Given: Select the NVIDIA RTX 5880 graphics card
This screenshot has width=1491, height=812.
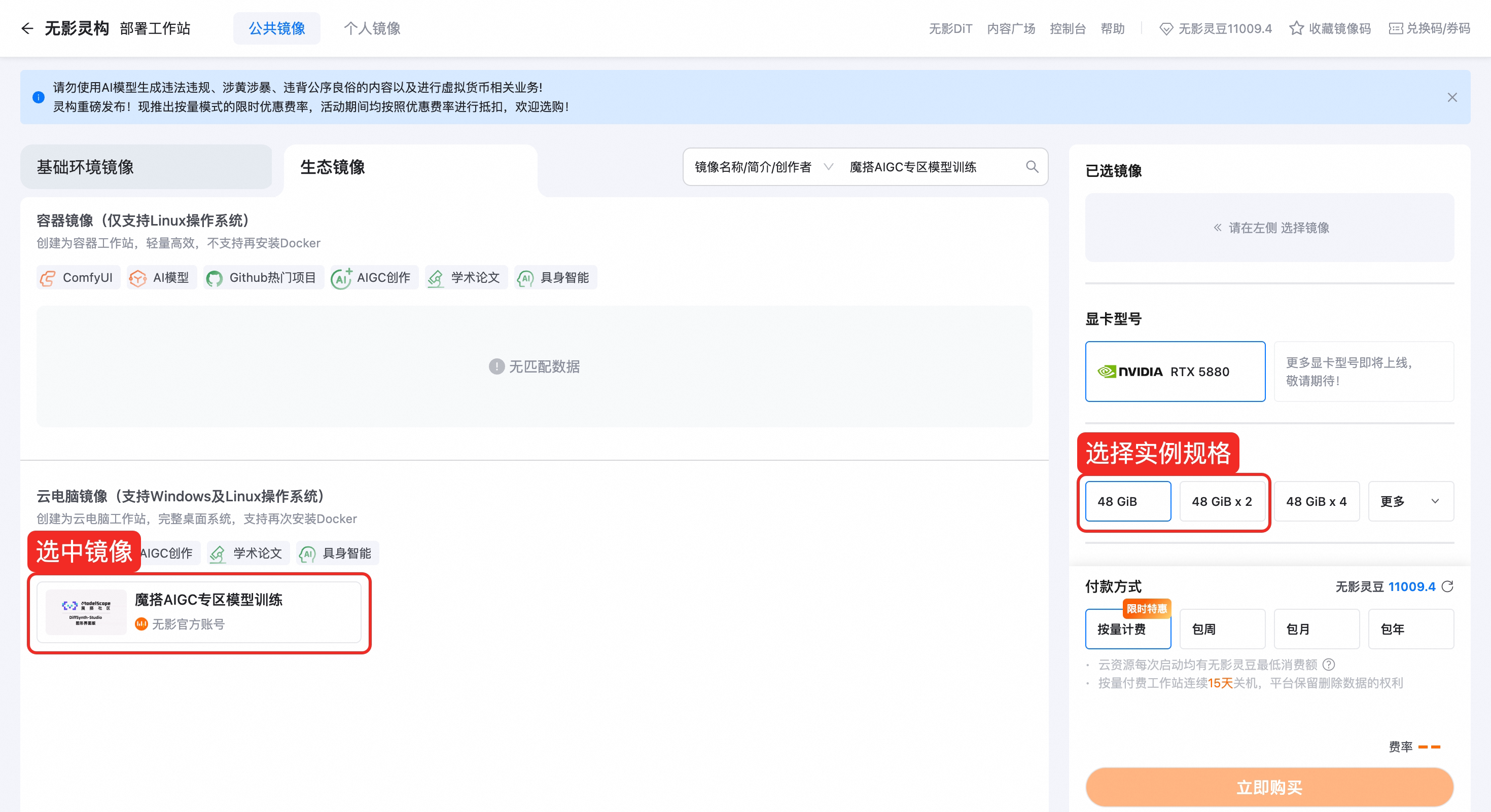Looking at the screenshot, I should coord(1175,372).
